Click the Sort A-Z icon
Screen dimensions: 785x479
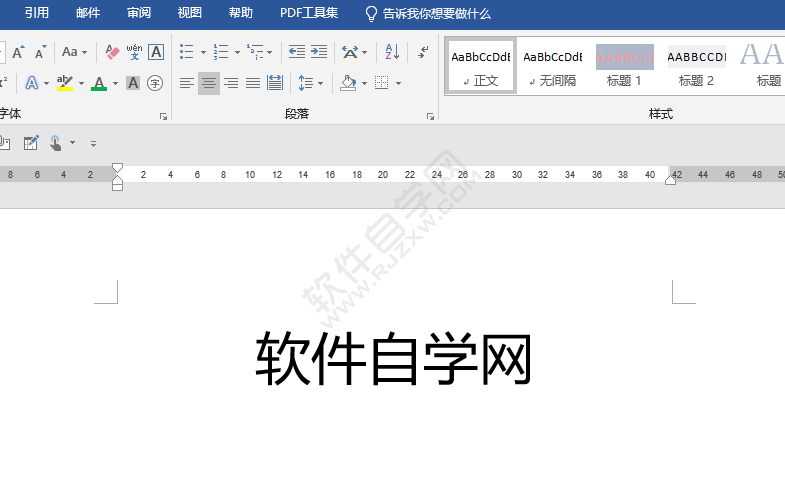tap(392, 52)
